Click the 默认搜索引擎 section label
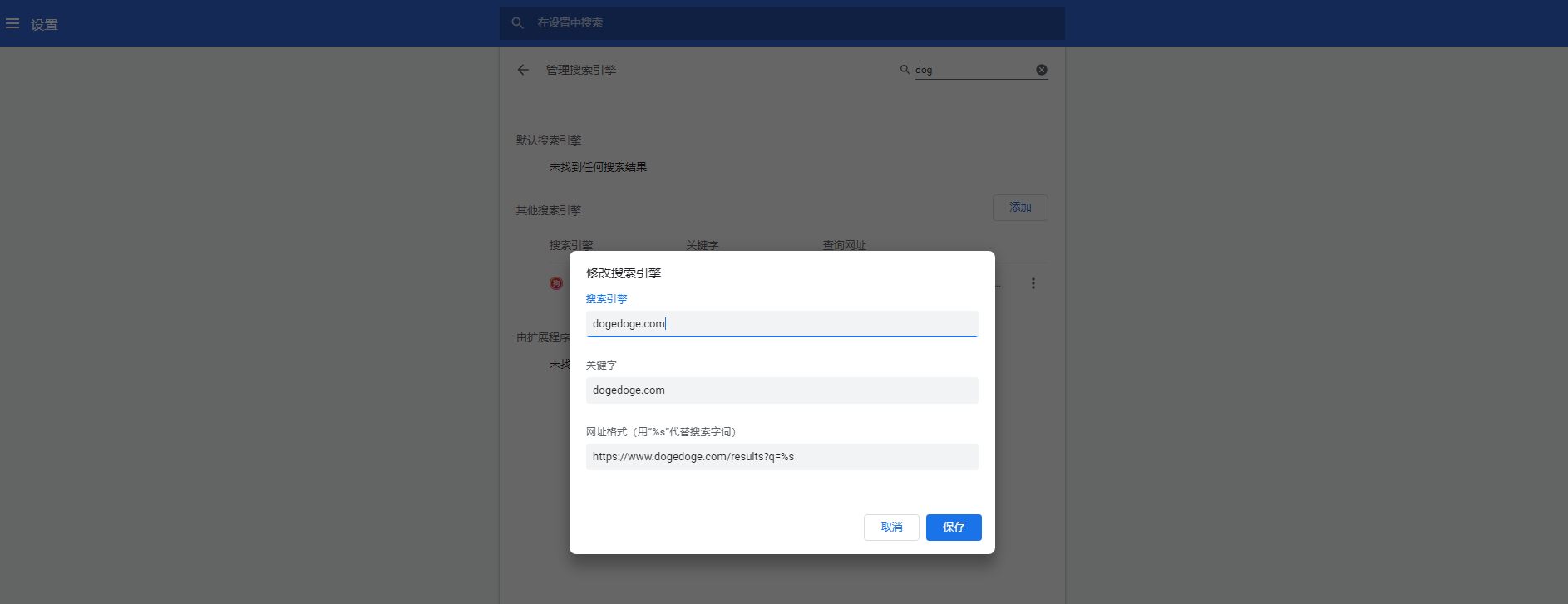This screenshot has height=604, width=1568. [549, 140]
